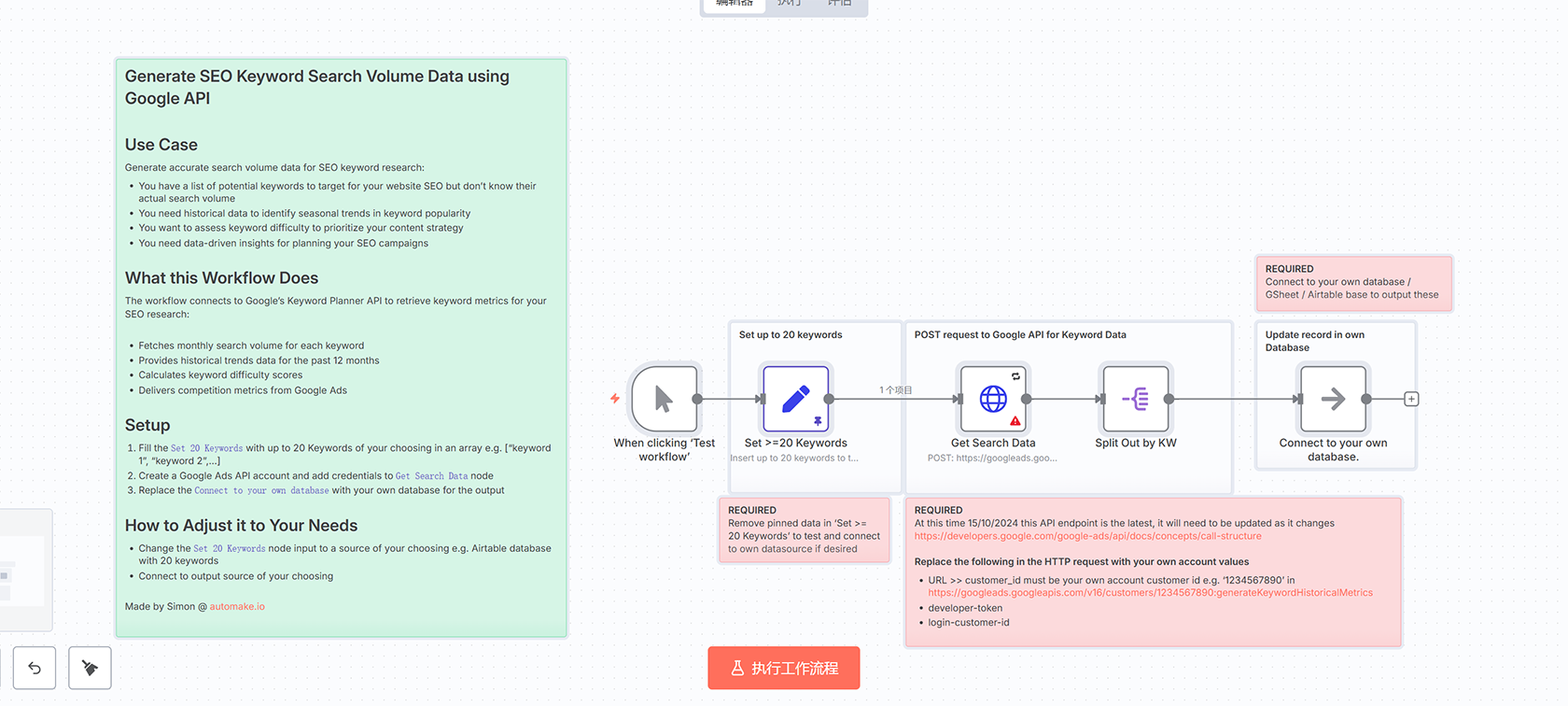Click the broom tidy-up button

pos(90,668)
